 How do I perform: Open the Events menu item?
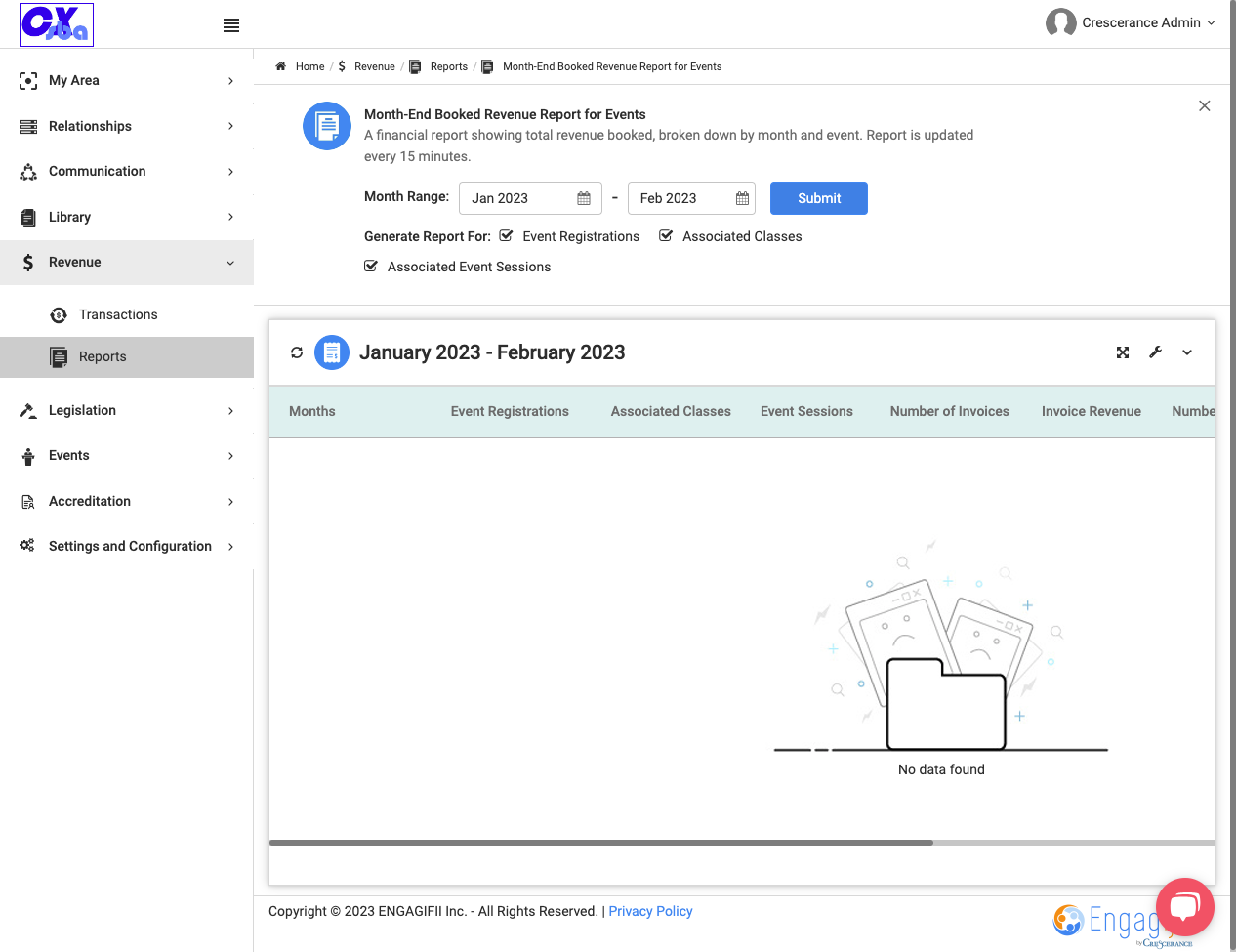[x=127, y=456]
